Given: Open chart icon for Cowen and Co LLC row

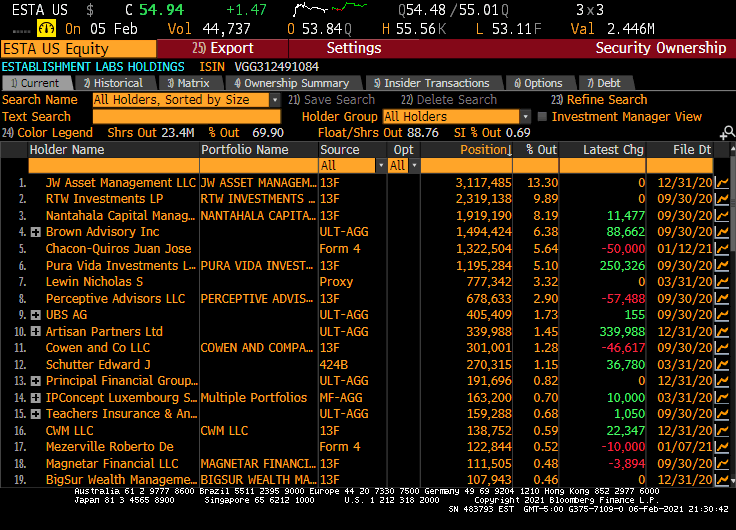Looking at the screenshot, I should [721, 348].
